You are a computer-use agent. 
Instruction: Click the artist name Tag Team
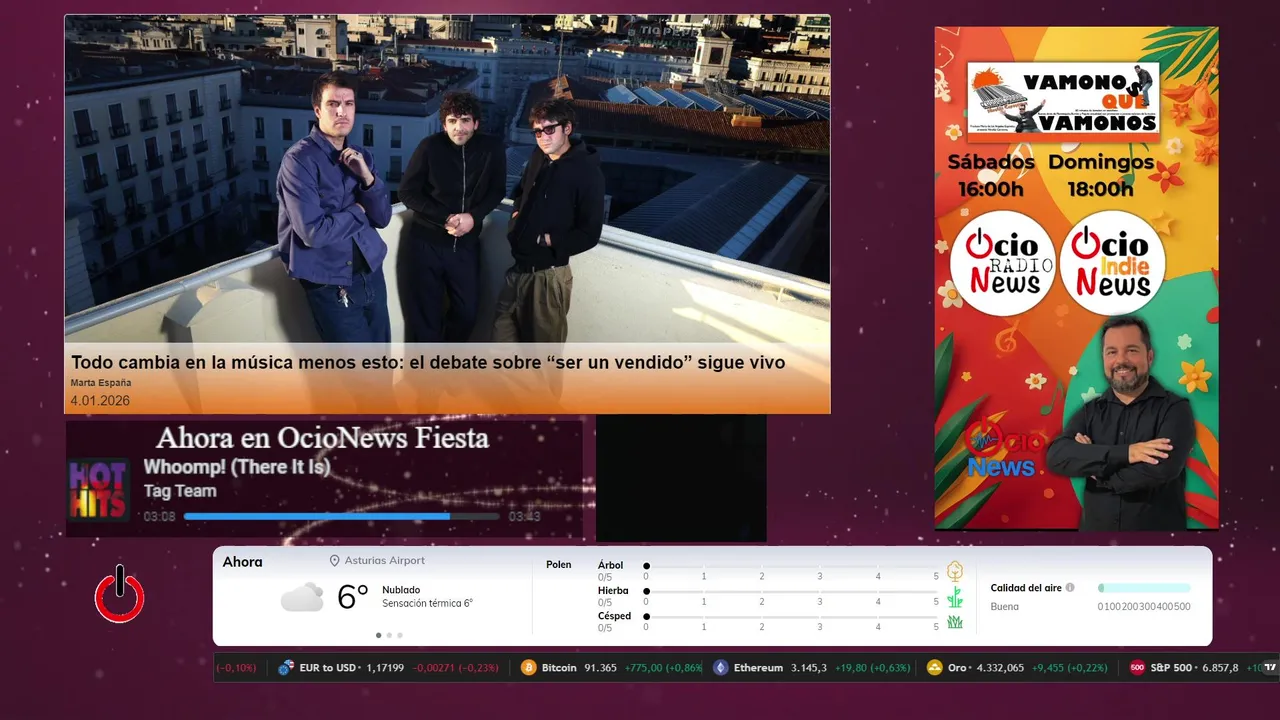[180, 491]
